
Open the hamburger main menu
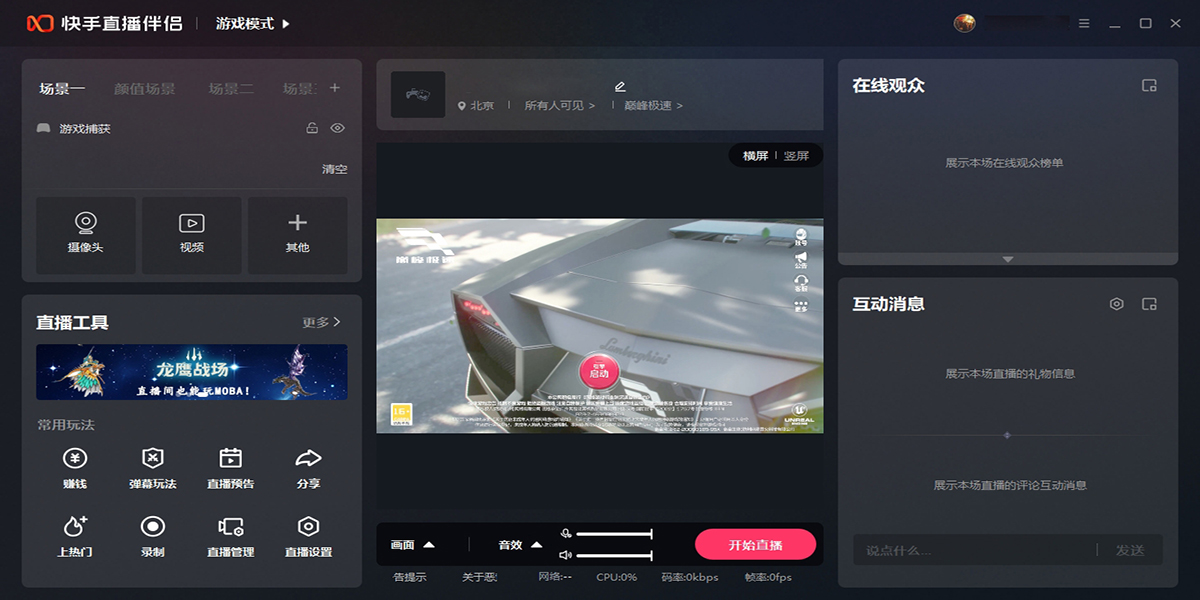click(x=1085, y=23)
